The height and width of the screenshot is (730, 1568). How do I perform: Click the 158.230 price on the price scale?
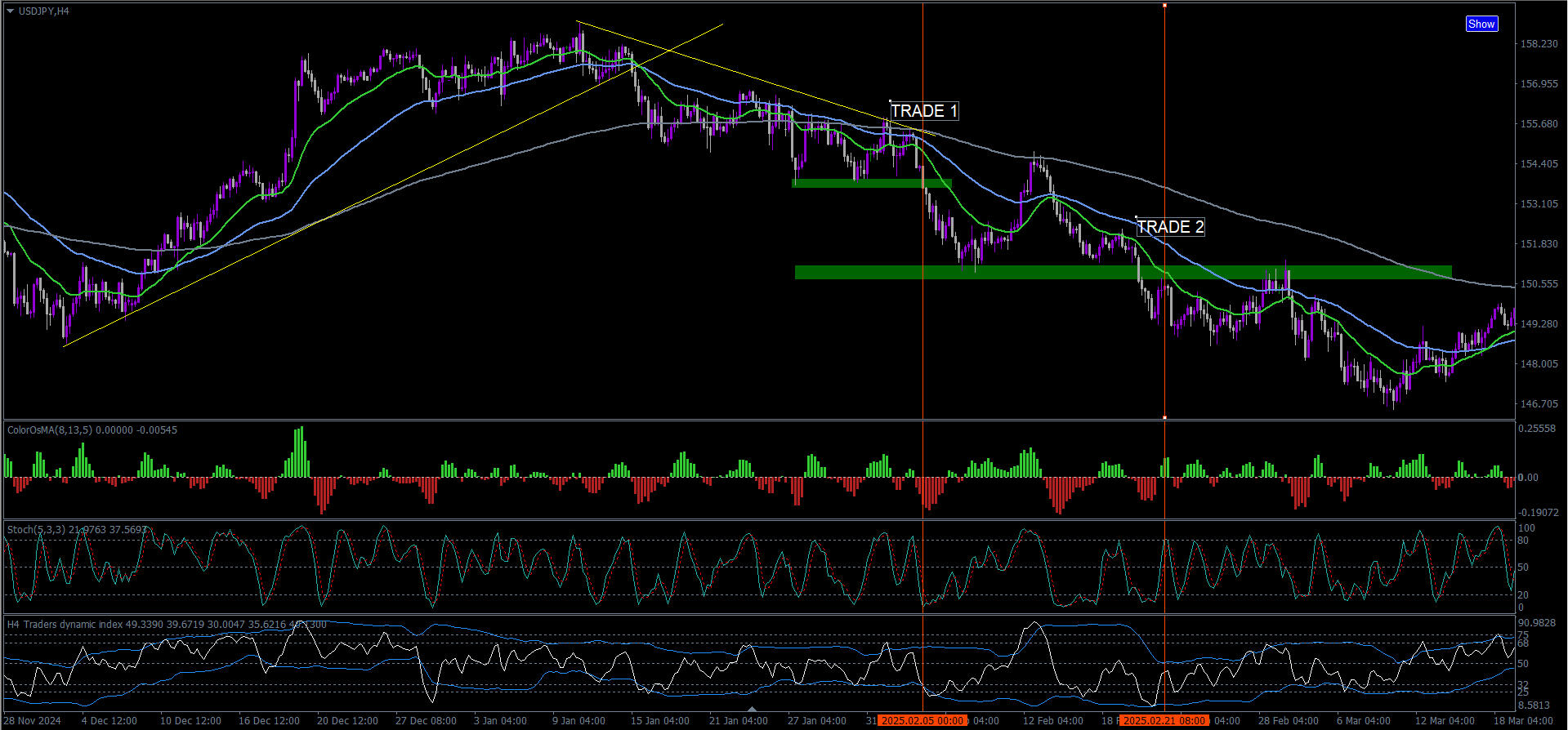pyautogui.click(x=1538, y=44)
